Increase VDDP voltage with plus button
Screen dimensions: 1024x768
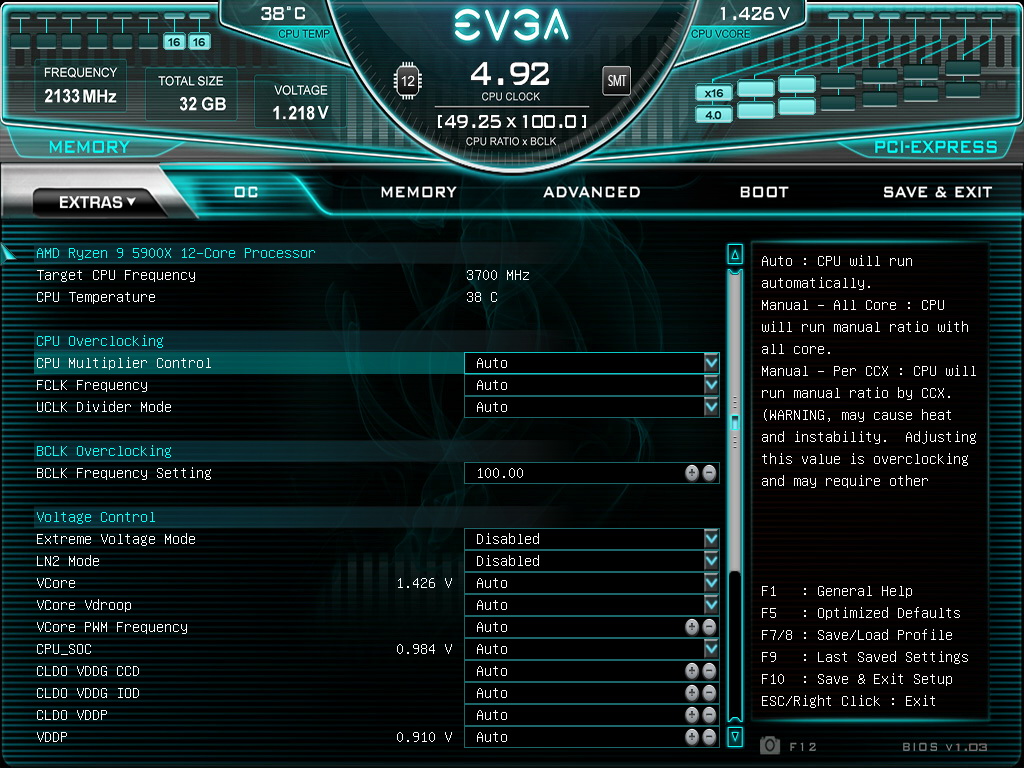tap(692, 737)
